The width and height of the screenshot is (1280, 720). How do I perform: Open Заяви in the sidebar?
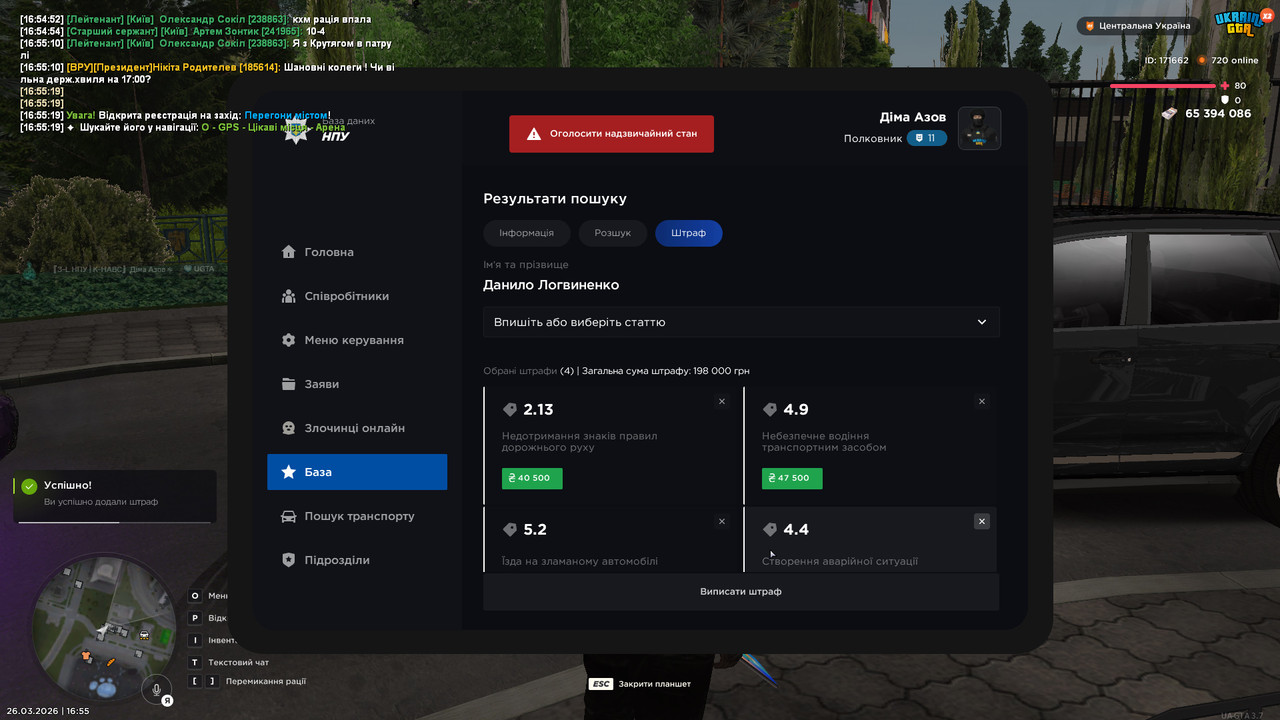click(357, 384)
